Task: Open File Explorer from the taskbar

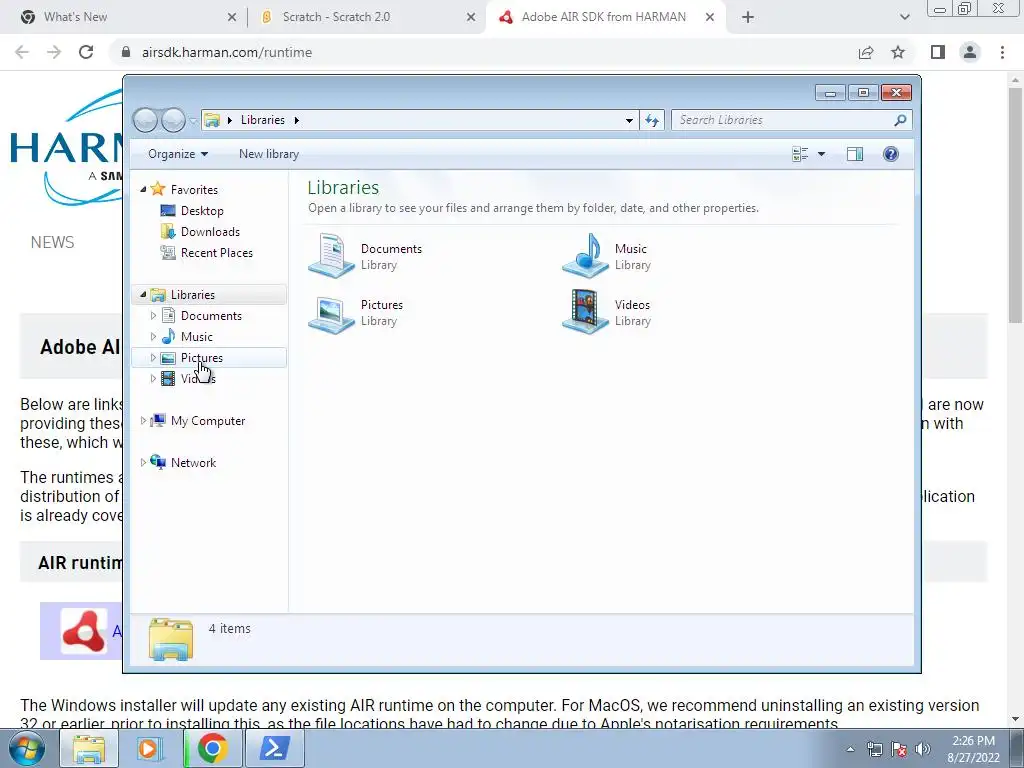Action: click(x=89, y=748)
